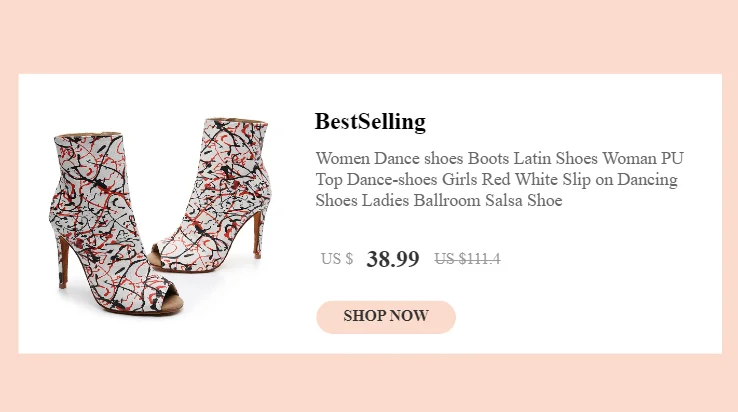This screenshot has height=412, width=738.
Task: Select the BestSelling heading
Action: point(370,122)
